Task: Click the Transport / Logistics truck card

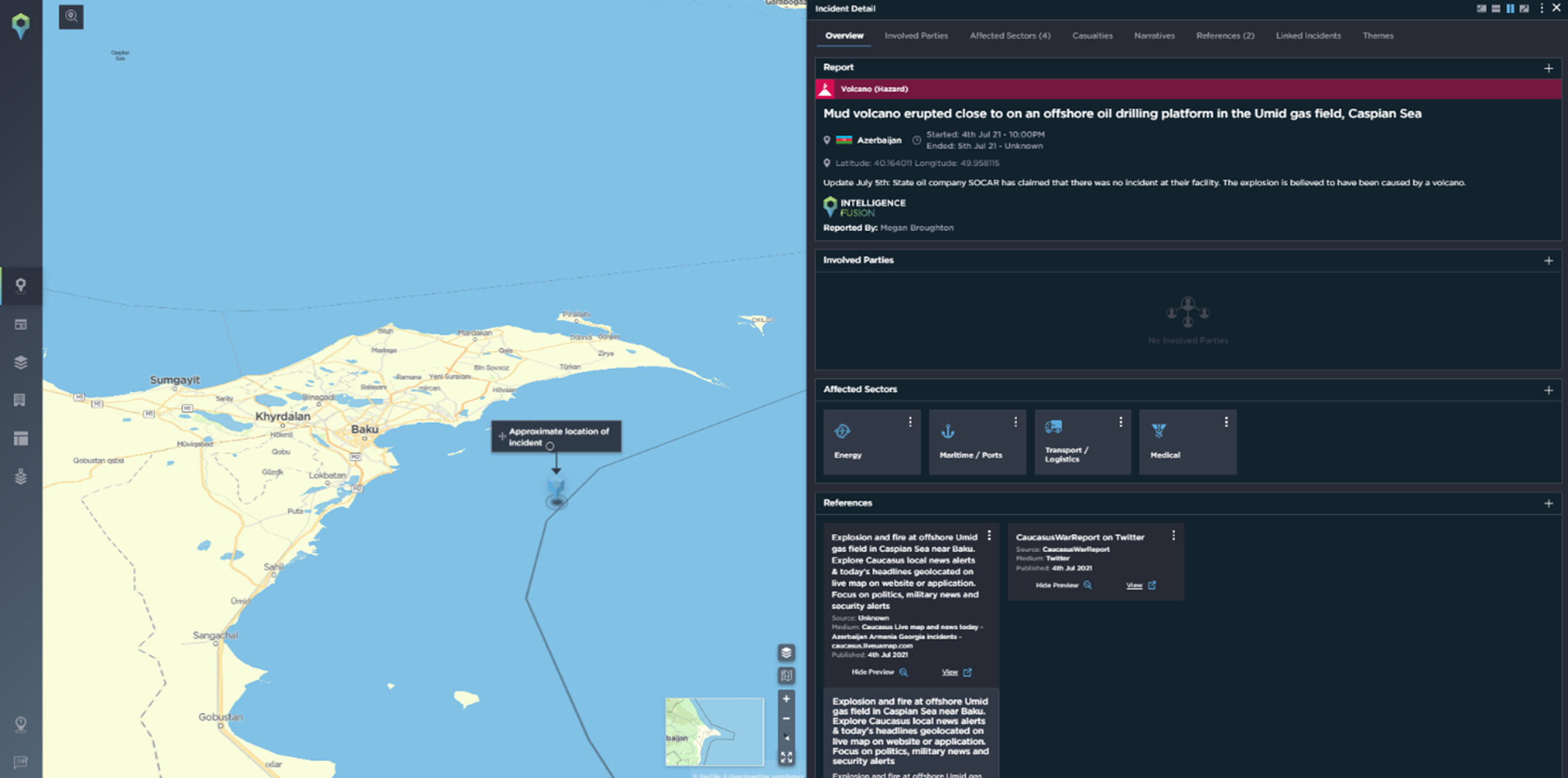Action: [1083, 442]
